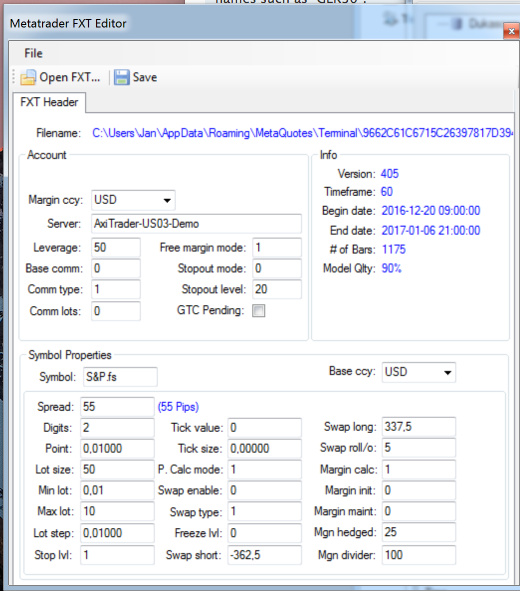
Task: Click the Save toolbar label
Action: point(145,77)
